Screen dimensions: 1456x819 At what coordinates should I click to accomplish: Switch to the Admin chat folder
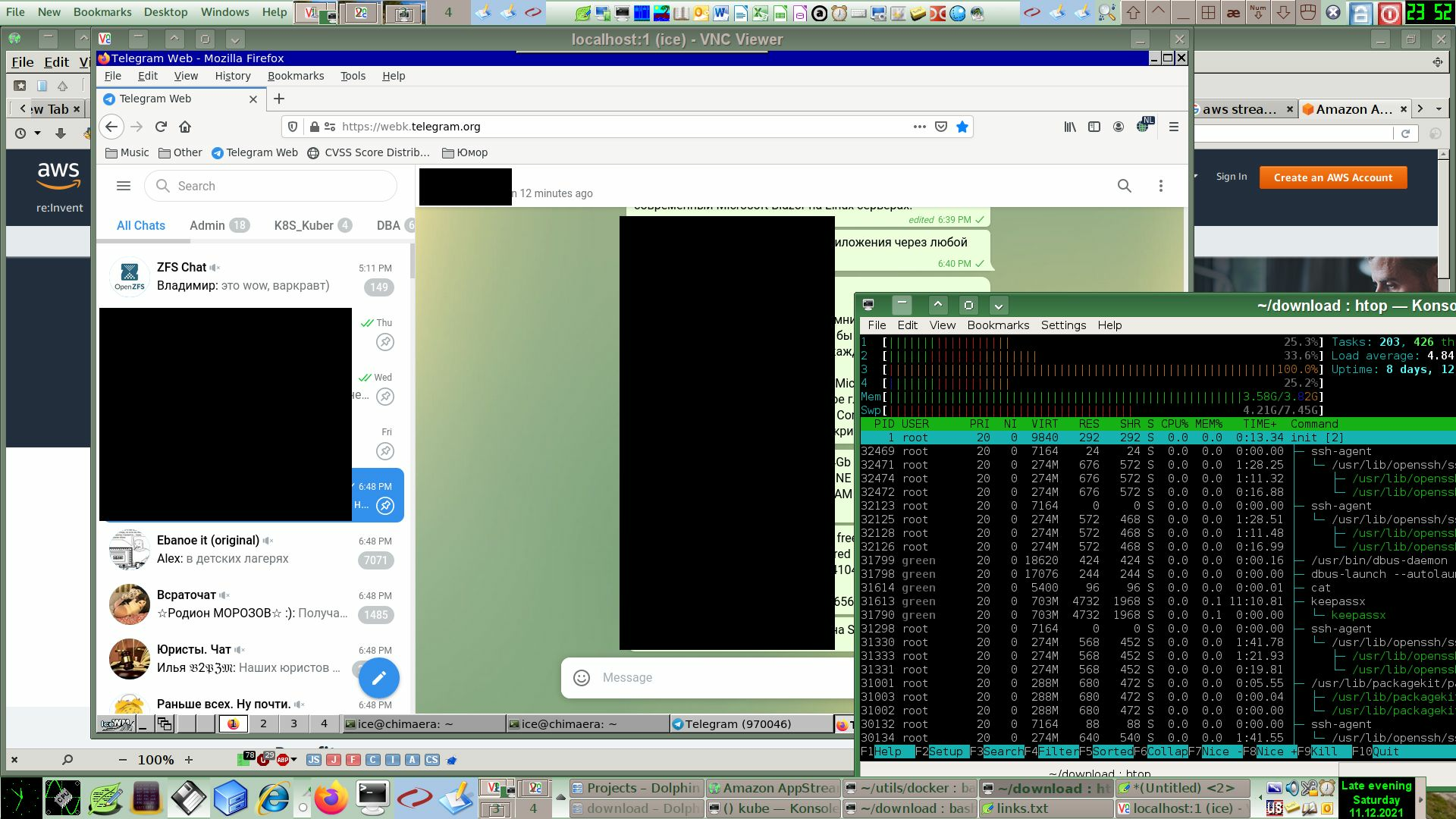point(219,225)
